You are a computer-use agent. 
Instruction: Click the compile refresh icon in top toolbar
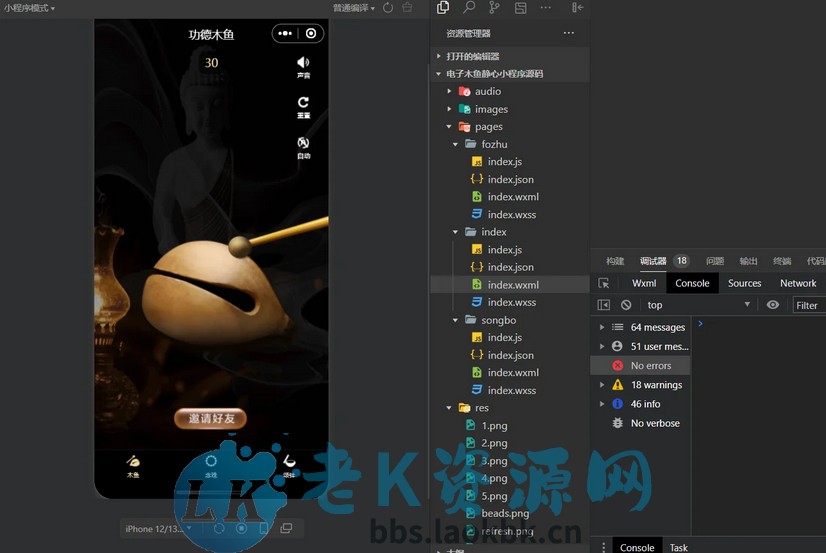pos(388,7)
